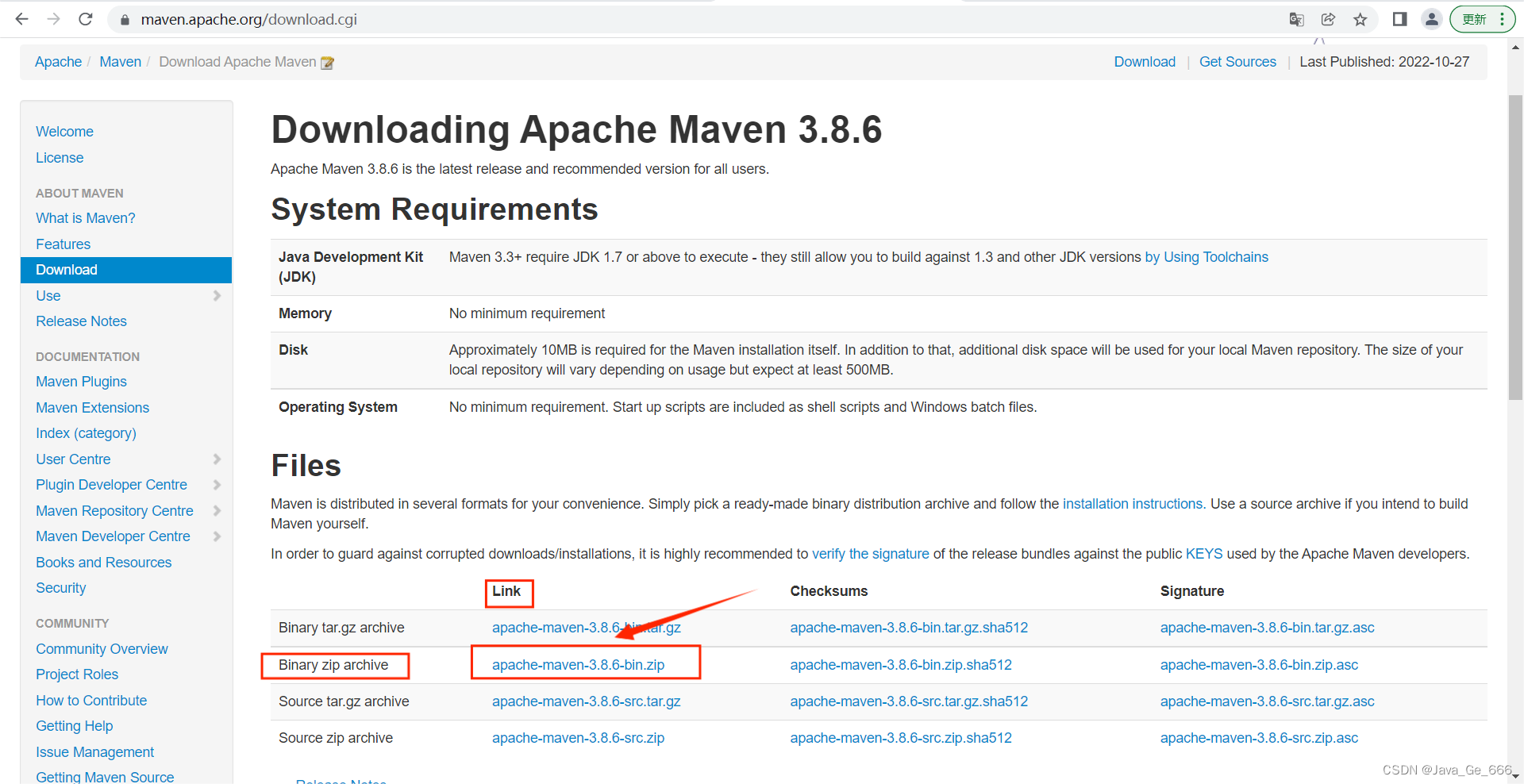Click the Download link in the top bar
1524x784 pixels.
(x=1145, y=62)
